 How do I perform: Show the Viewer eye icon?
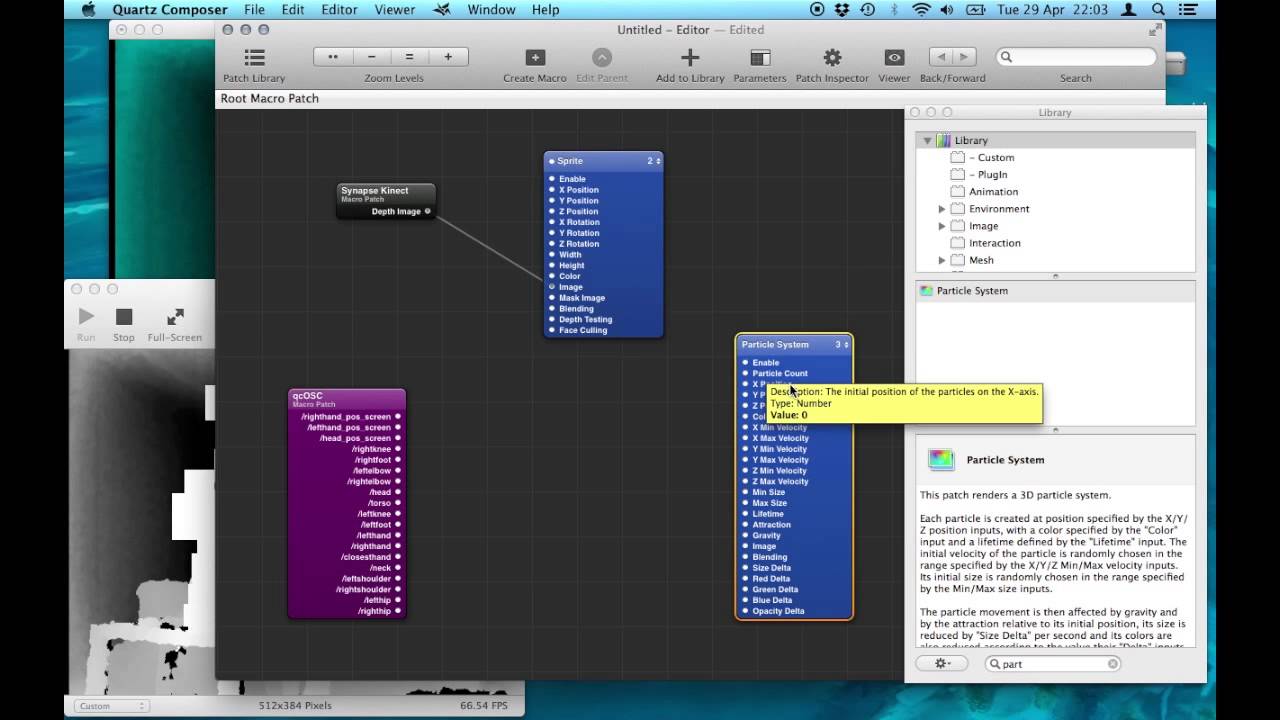pyautogui.click(x=894, y=57)
